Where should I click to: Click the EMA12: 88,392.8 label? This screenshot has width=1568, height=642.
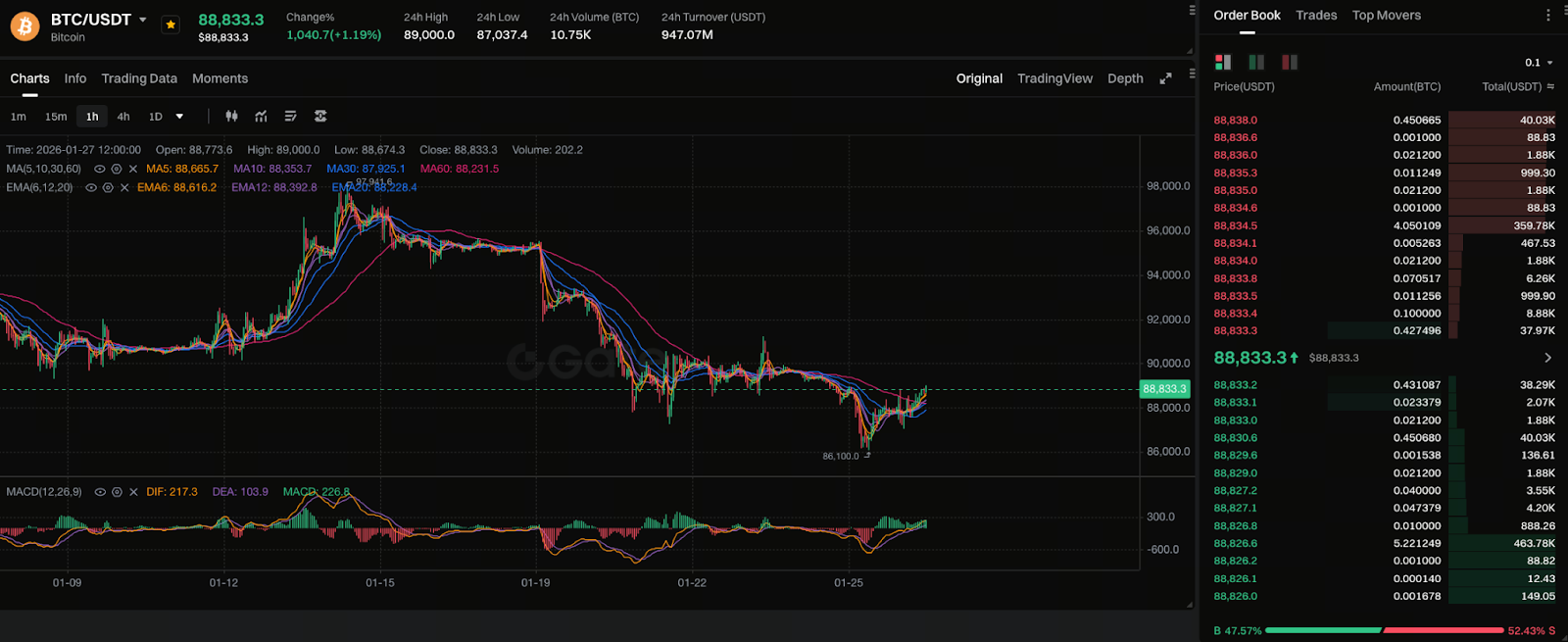point(274,187)
